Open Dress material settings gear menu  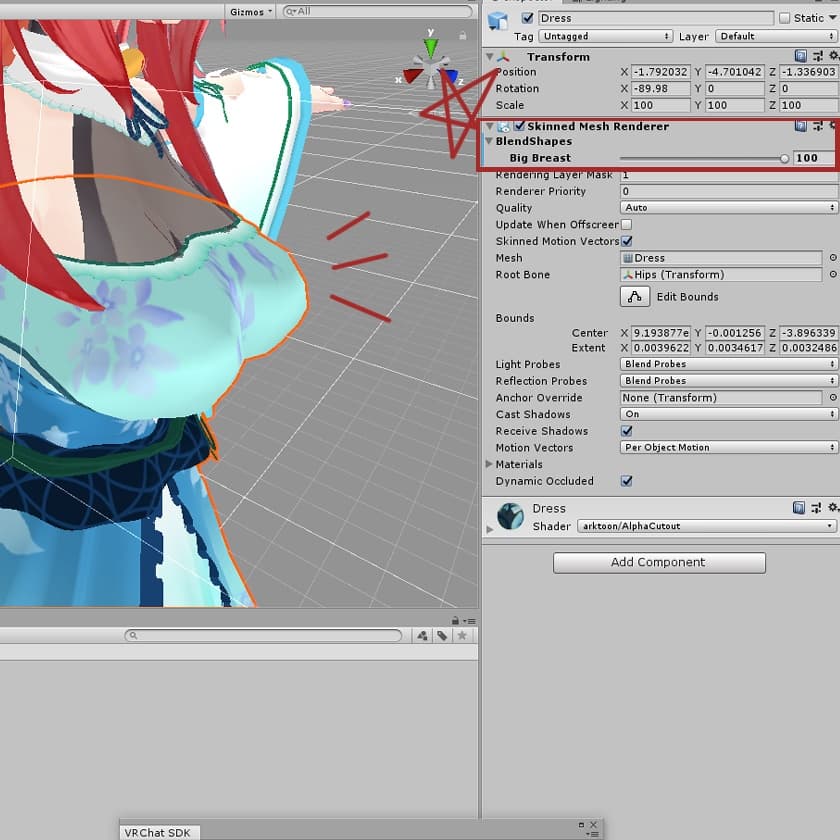tap(832, 509)
